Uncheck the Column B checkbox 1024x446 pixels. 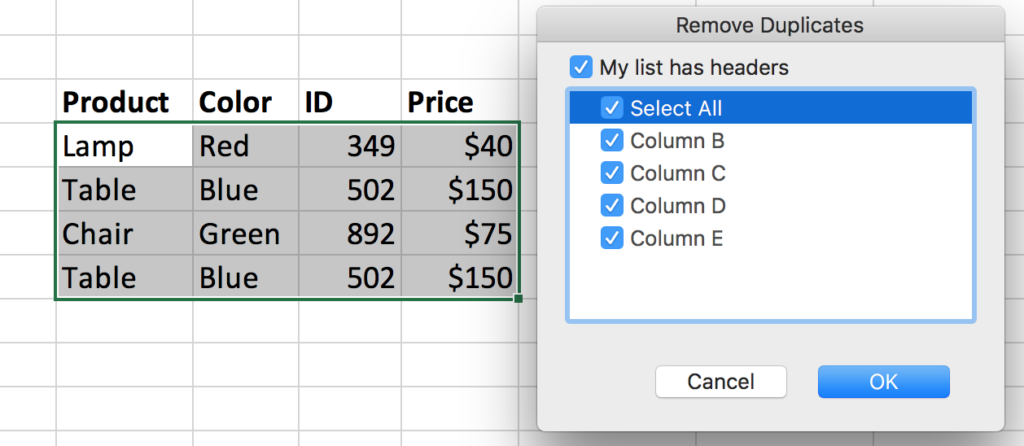click(x=612, y=141)
